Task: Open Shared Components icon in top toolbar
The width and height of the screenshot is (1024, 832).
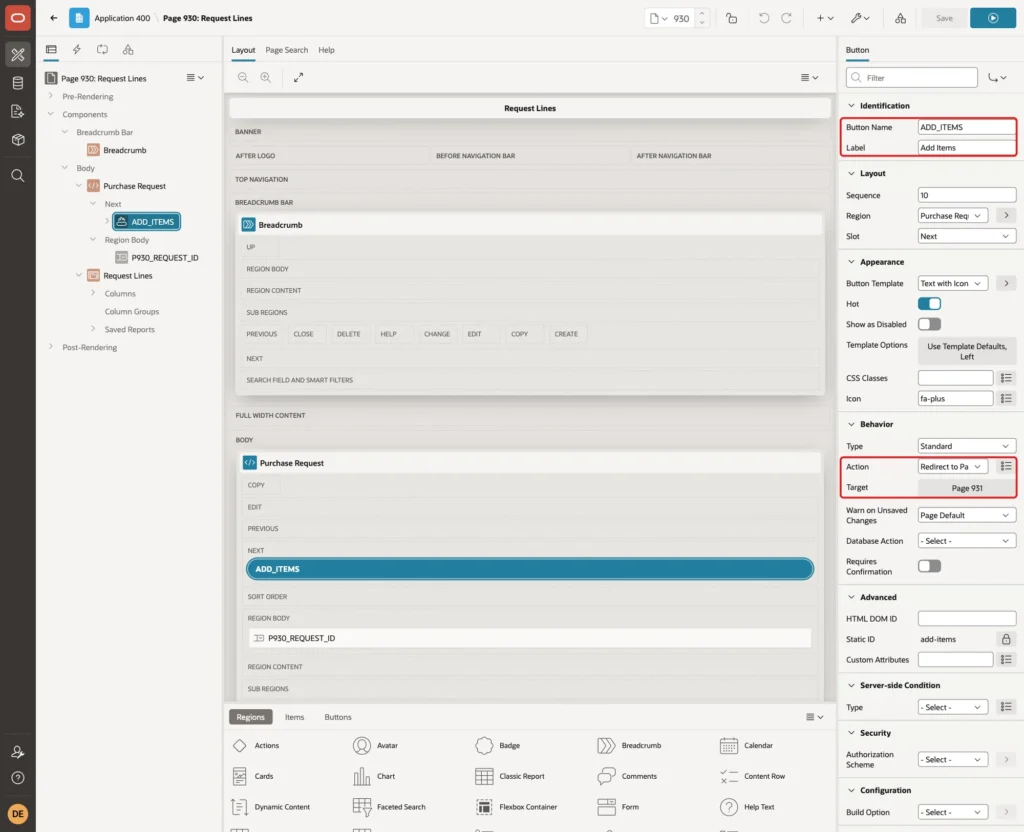Action: 901,18
